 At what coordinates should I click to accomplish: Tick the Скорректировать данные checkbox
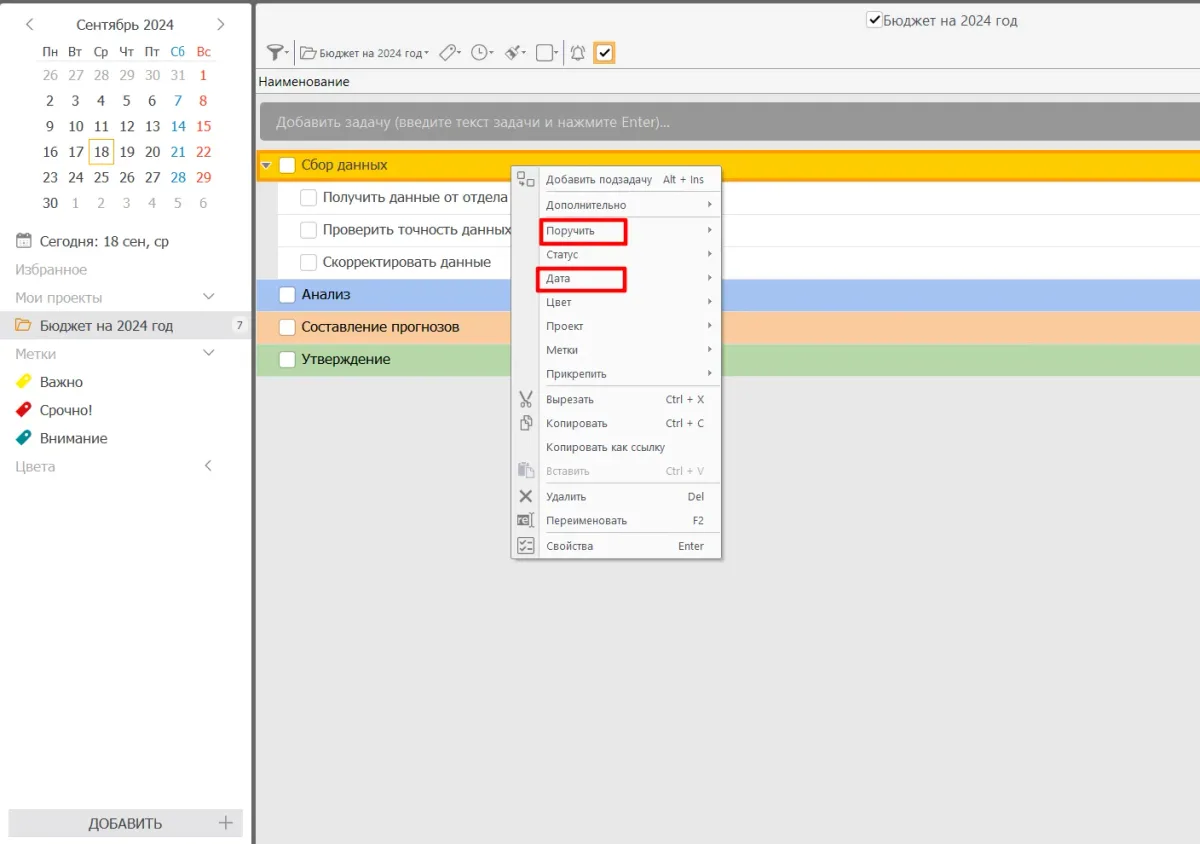(x=308, y=262)
